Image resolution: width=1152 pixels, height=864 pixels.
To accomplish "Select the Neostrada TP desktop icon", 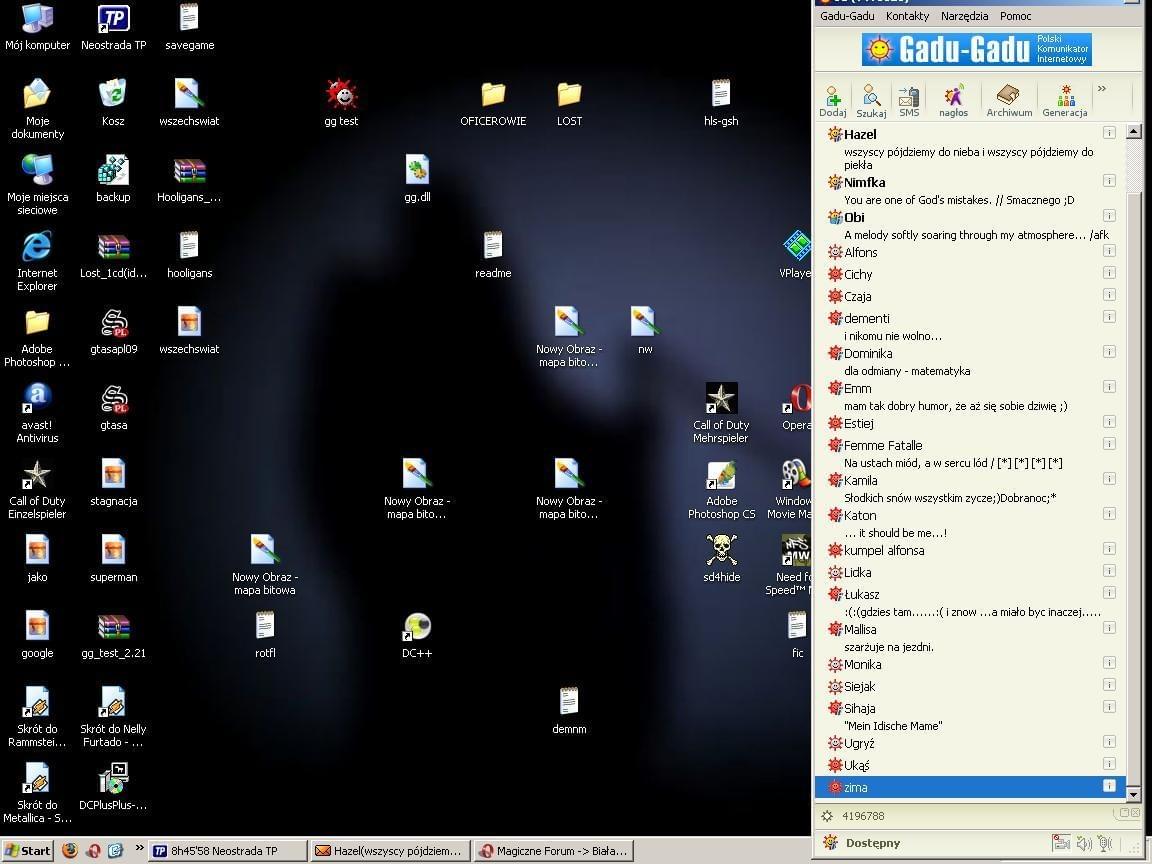I will pyautogui.click(x=114, y=27).
